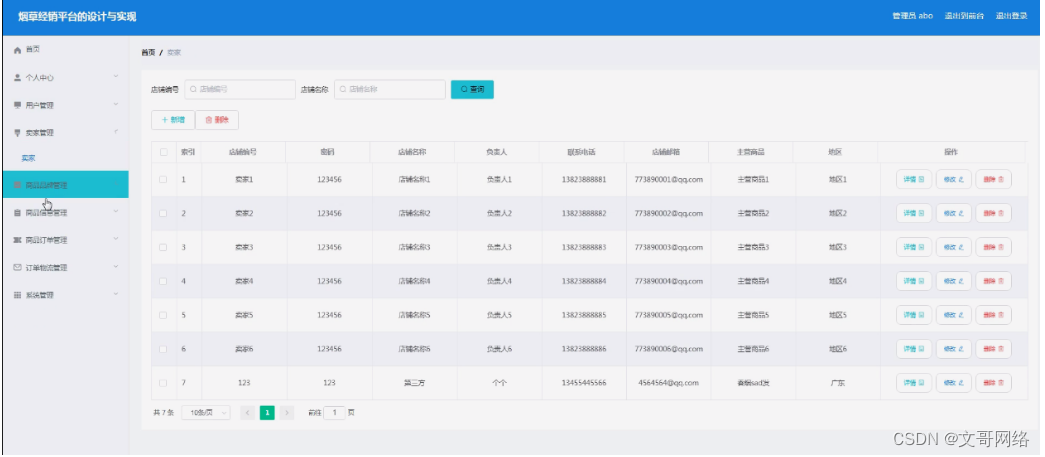Open details for row 卖家6
1045x457 pixels.
[914, 349]
